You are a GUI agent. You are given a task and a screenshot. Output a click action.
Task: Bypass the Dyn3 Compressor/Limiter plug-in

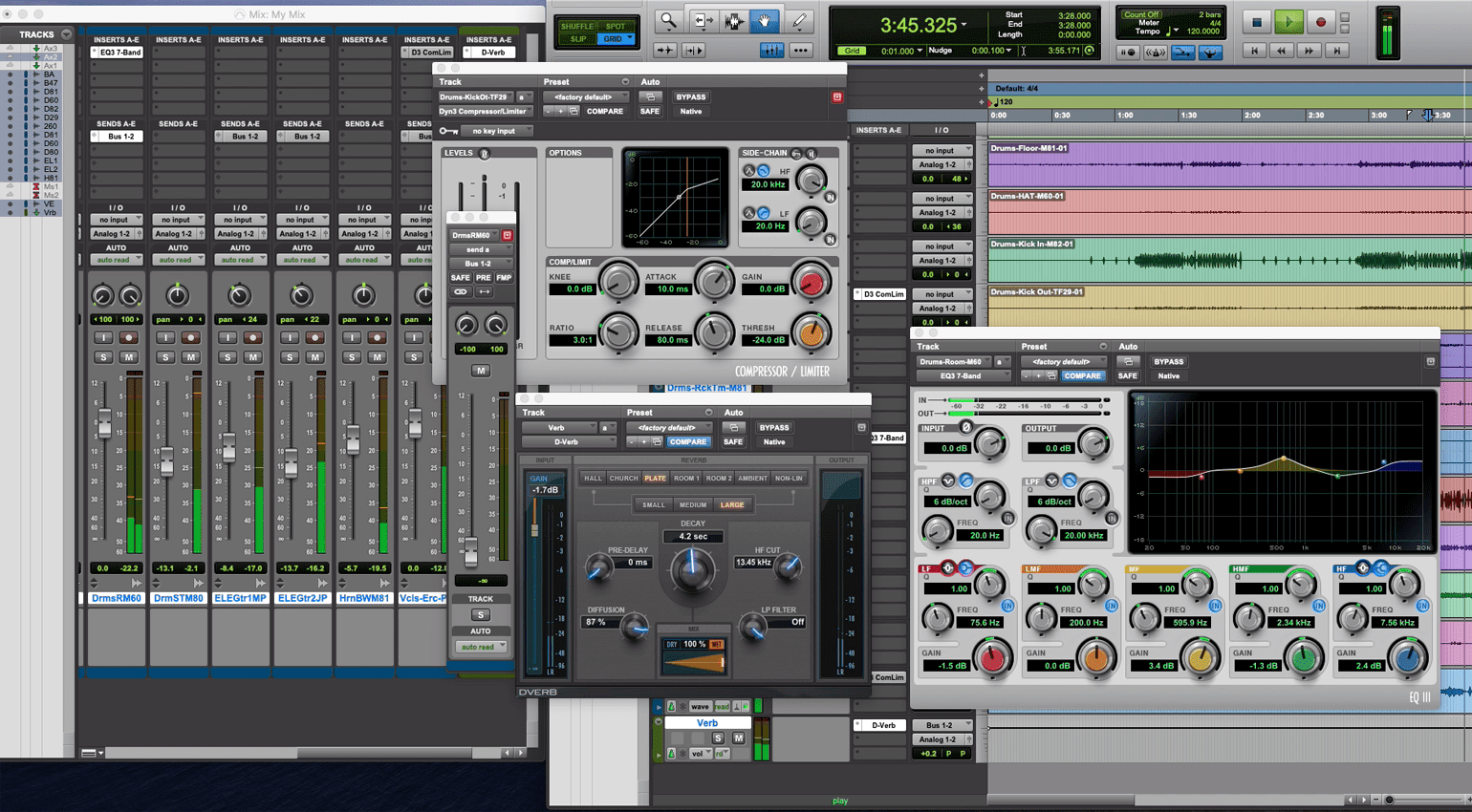[691, 96]
